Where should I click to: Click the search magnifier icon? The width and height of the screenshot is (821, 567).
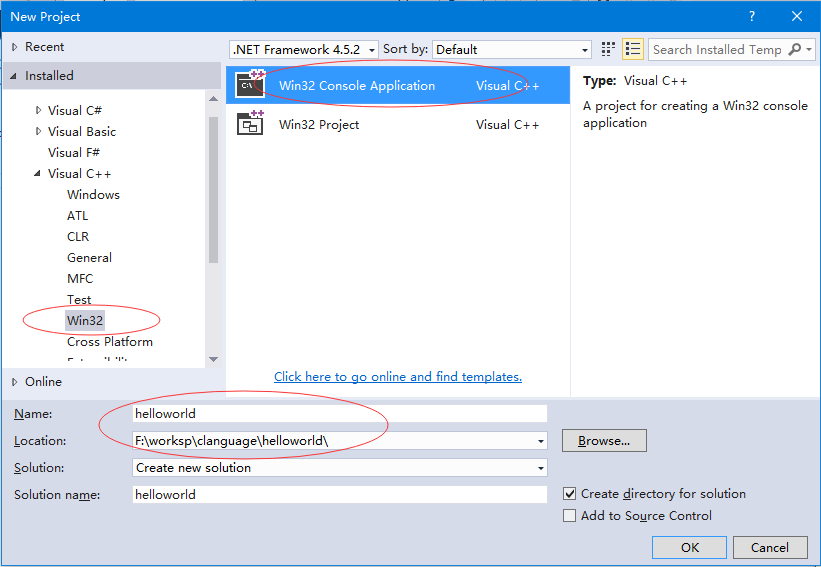795,49
